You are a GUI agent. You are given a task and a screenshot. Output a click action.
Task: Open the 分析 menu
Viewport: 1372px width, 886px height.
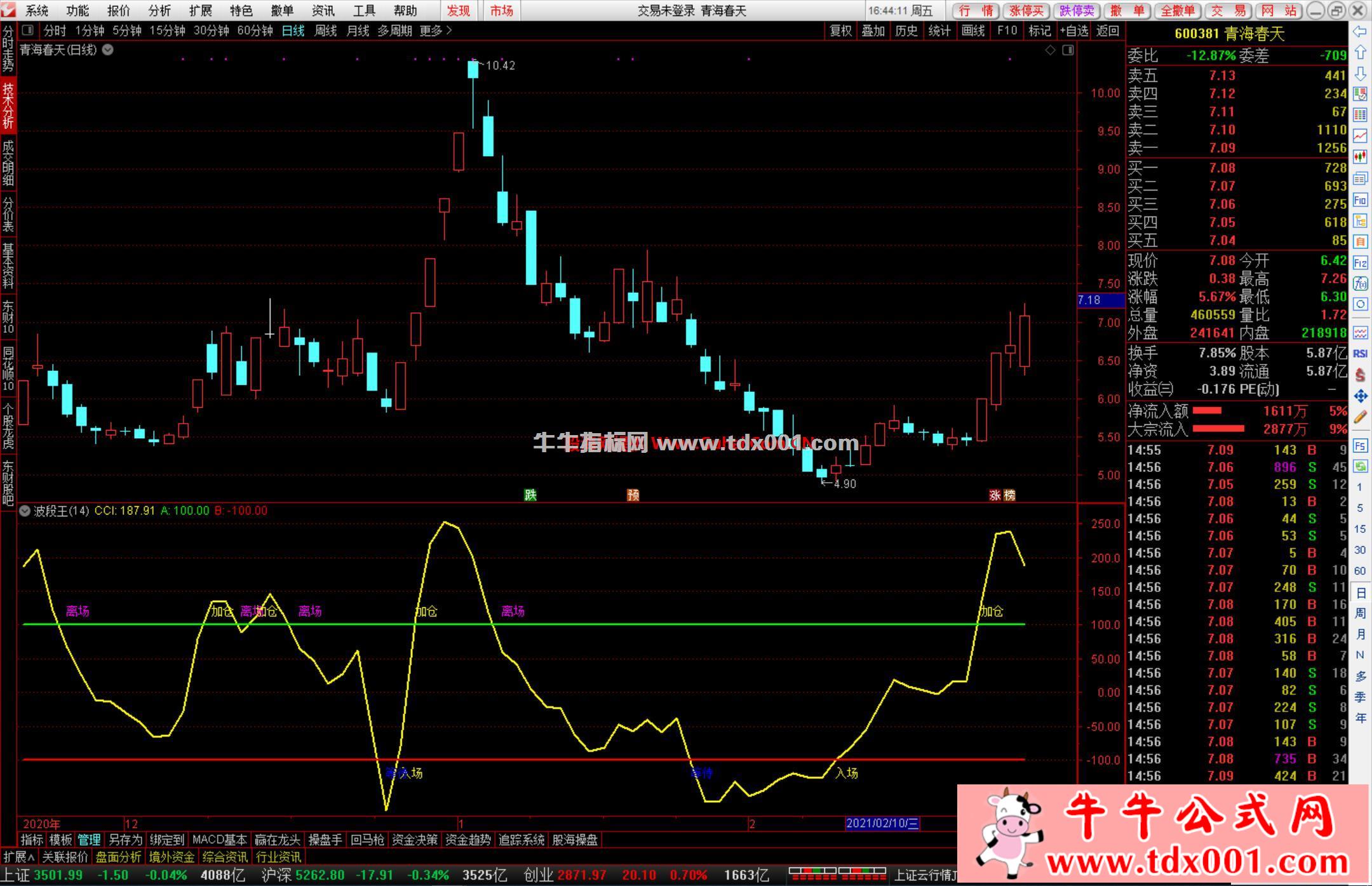pyautogui.click(x=159, y=11)
